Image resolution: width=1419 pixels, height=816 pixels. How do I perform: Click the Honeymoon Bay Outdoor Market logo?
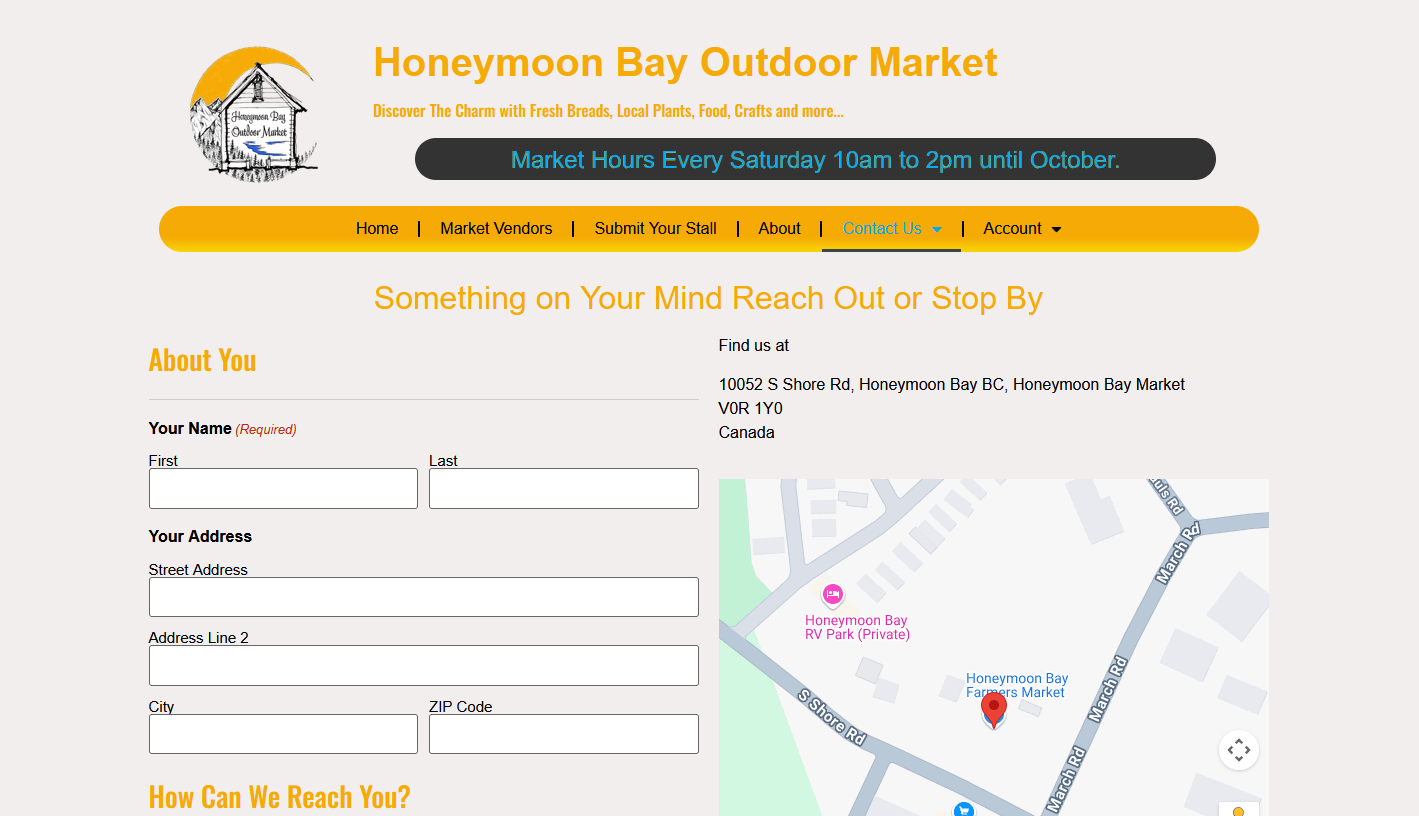[254, 114]
